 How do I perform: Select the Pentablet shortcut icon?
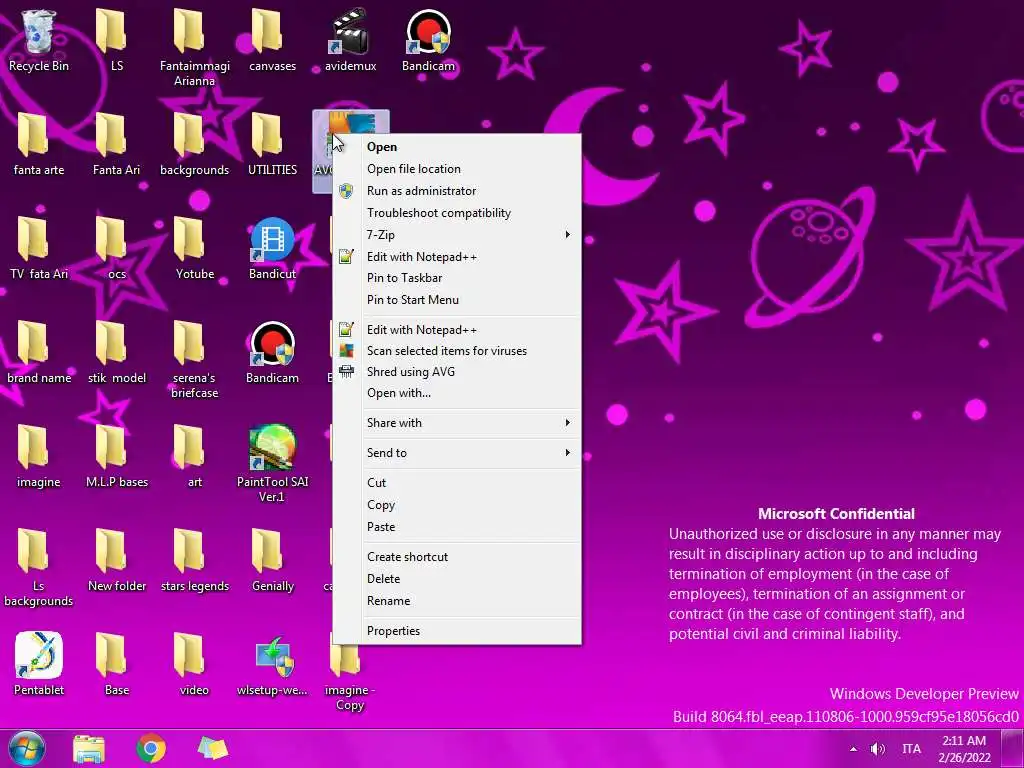pyautogui.click(x=39, y=664)
